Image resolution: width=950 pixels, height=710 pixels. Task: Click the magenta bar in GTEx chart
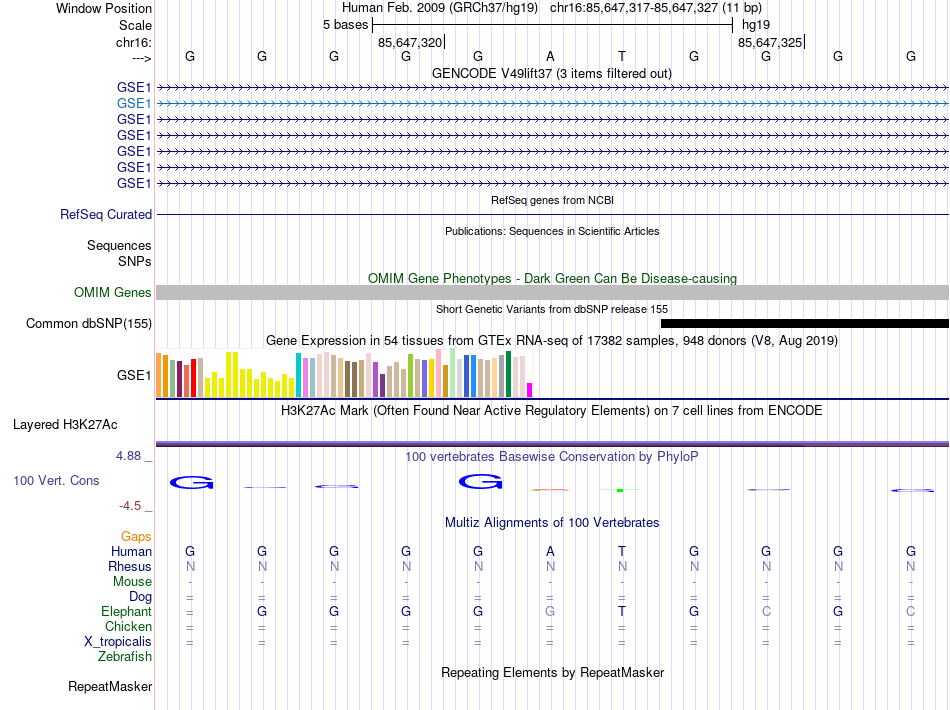530,390
